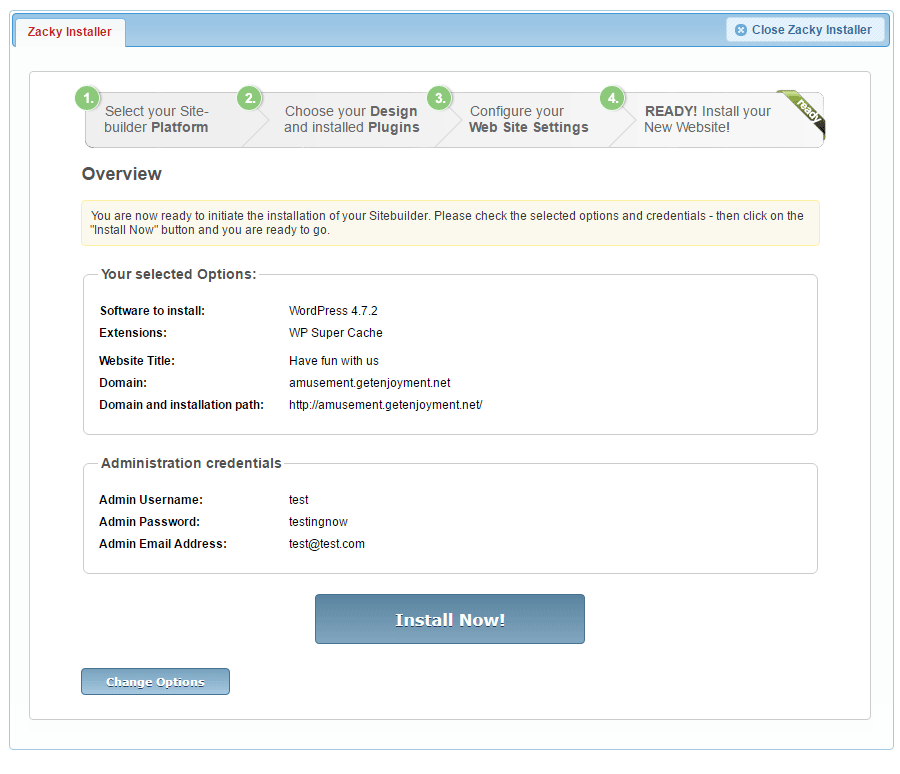
Task: Click the yellow installation notice box
Action: (x=449, y=223)
